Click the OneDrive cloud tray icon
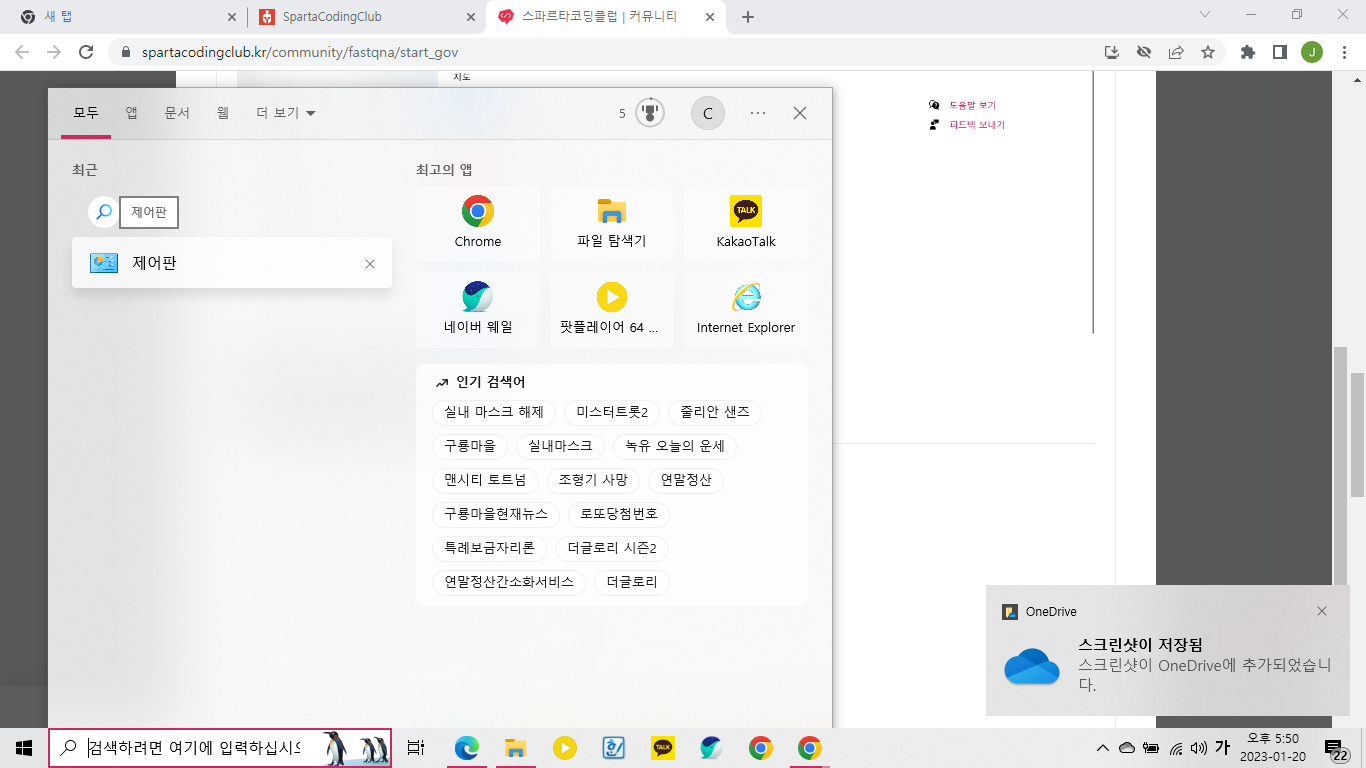 1127,748
